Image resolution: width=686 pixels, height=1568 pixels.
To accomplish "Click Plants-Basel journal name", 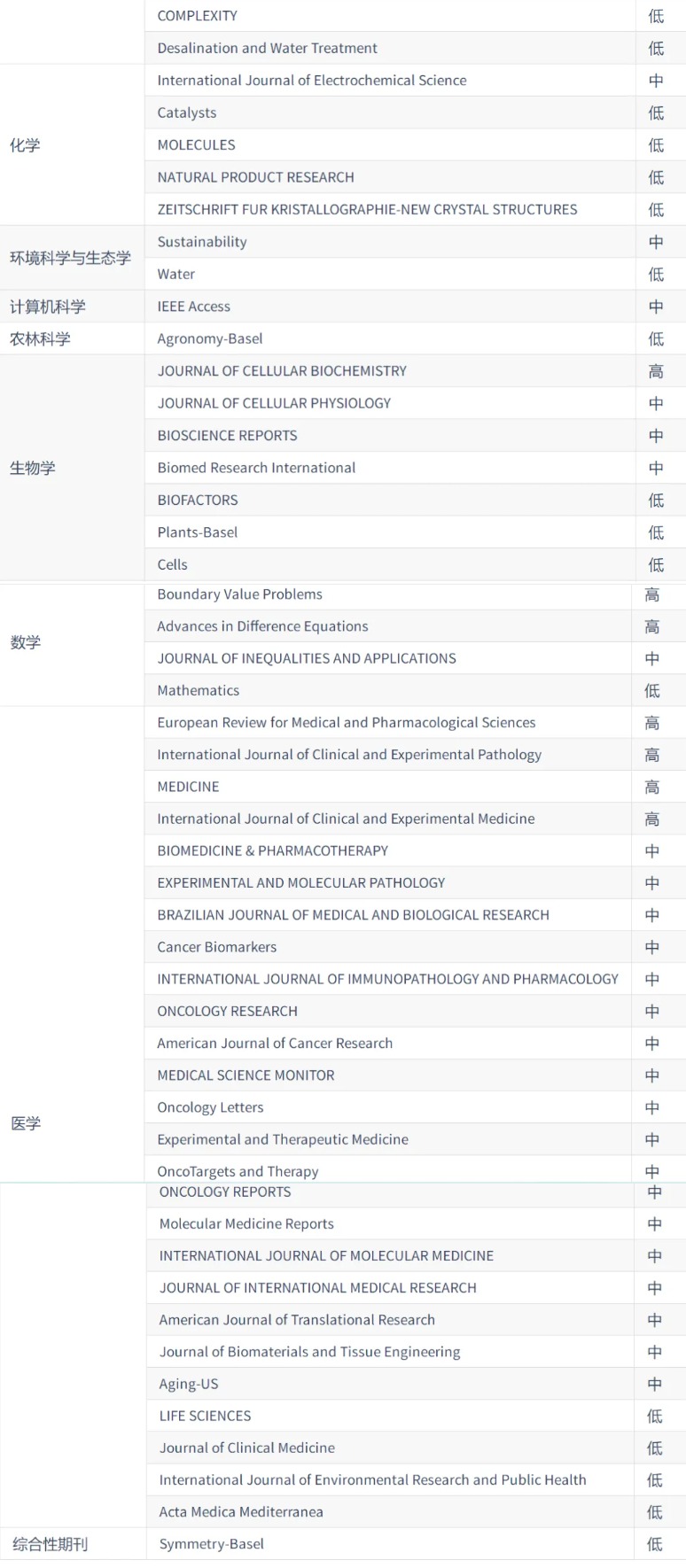I will click(198, 532).
